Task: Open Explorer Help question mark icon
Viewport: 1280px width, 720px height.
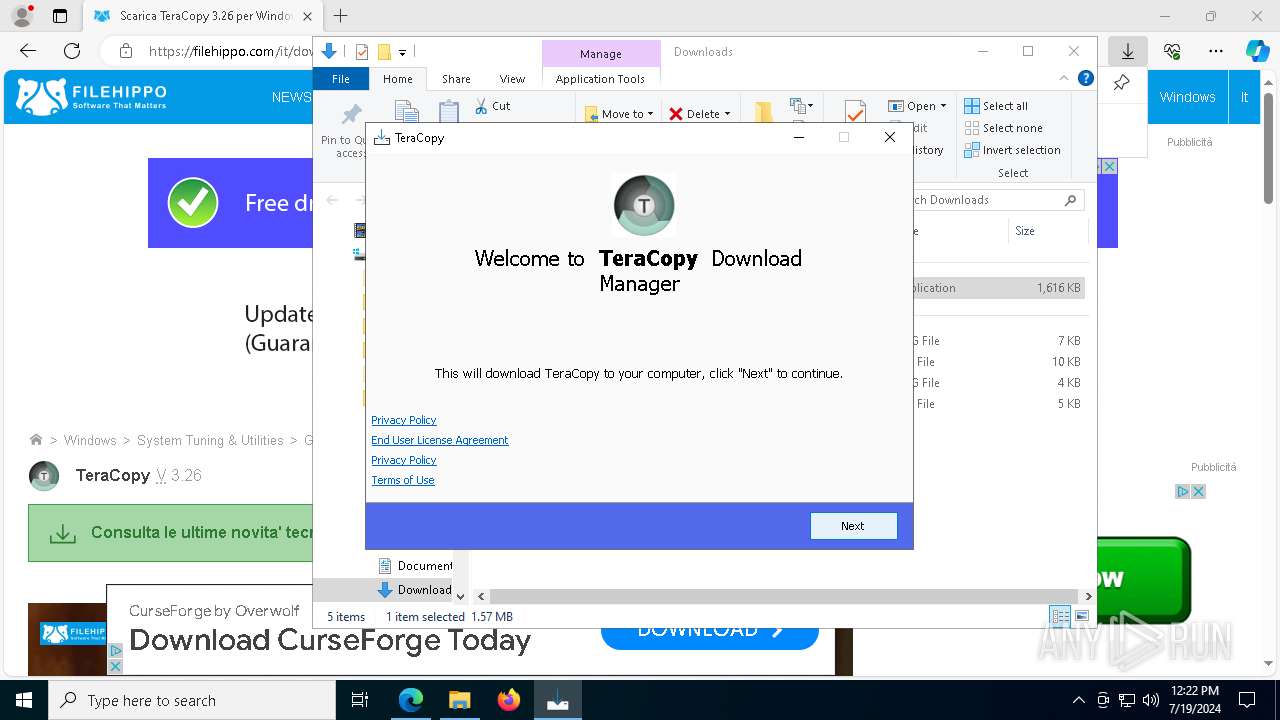Action: click(x=1086, y=79)
